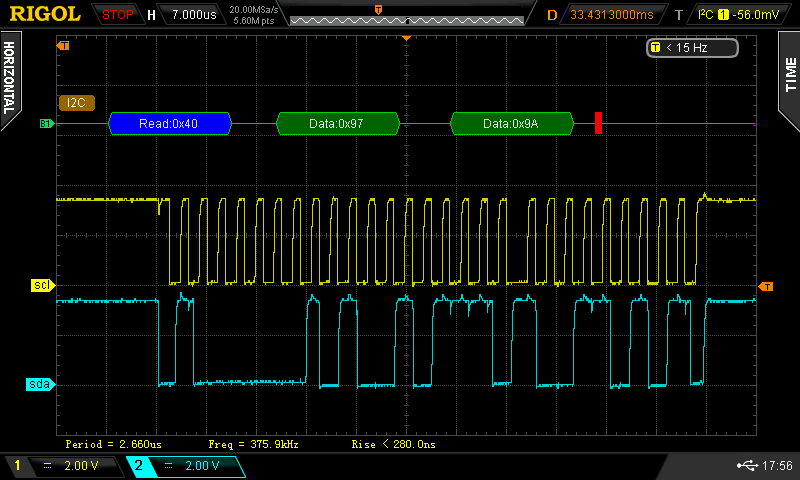Click the Rise < 280.0ns measurement
This screenshot has height=480, width=800.
point(394,444)
